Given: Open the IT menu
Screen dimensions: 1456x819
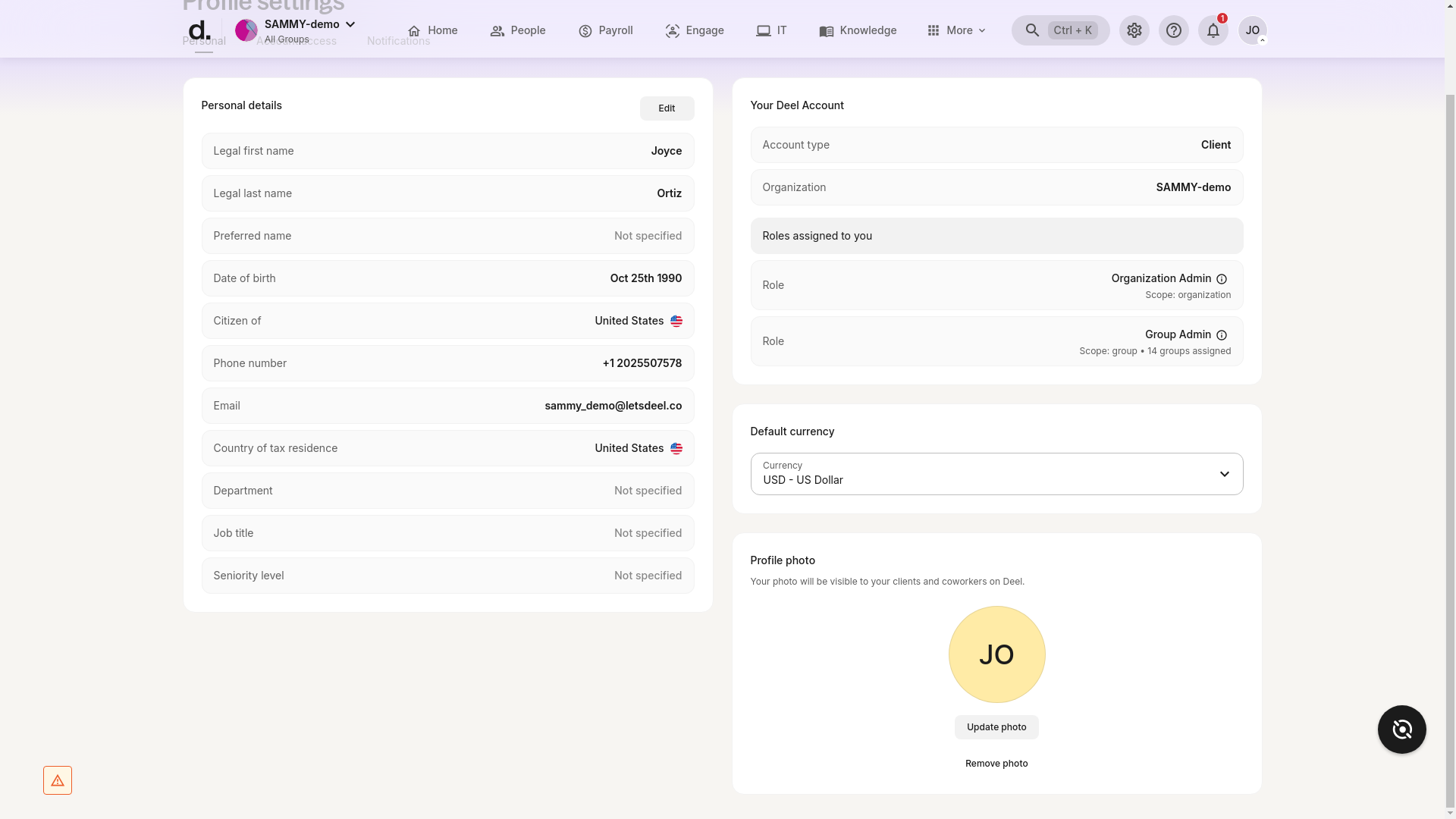Looking at the screenshot, I should click(771, 30).
